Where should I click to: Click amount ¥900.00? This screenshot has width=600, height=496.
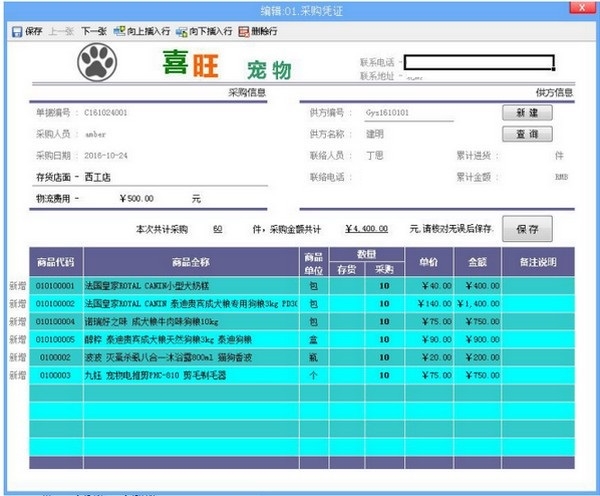click(x=483, y=339)
